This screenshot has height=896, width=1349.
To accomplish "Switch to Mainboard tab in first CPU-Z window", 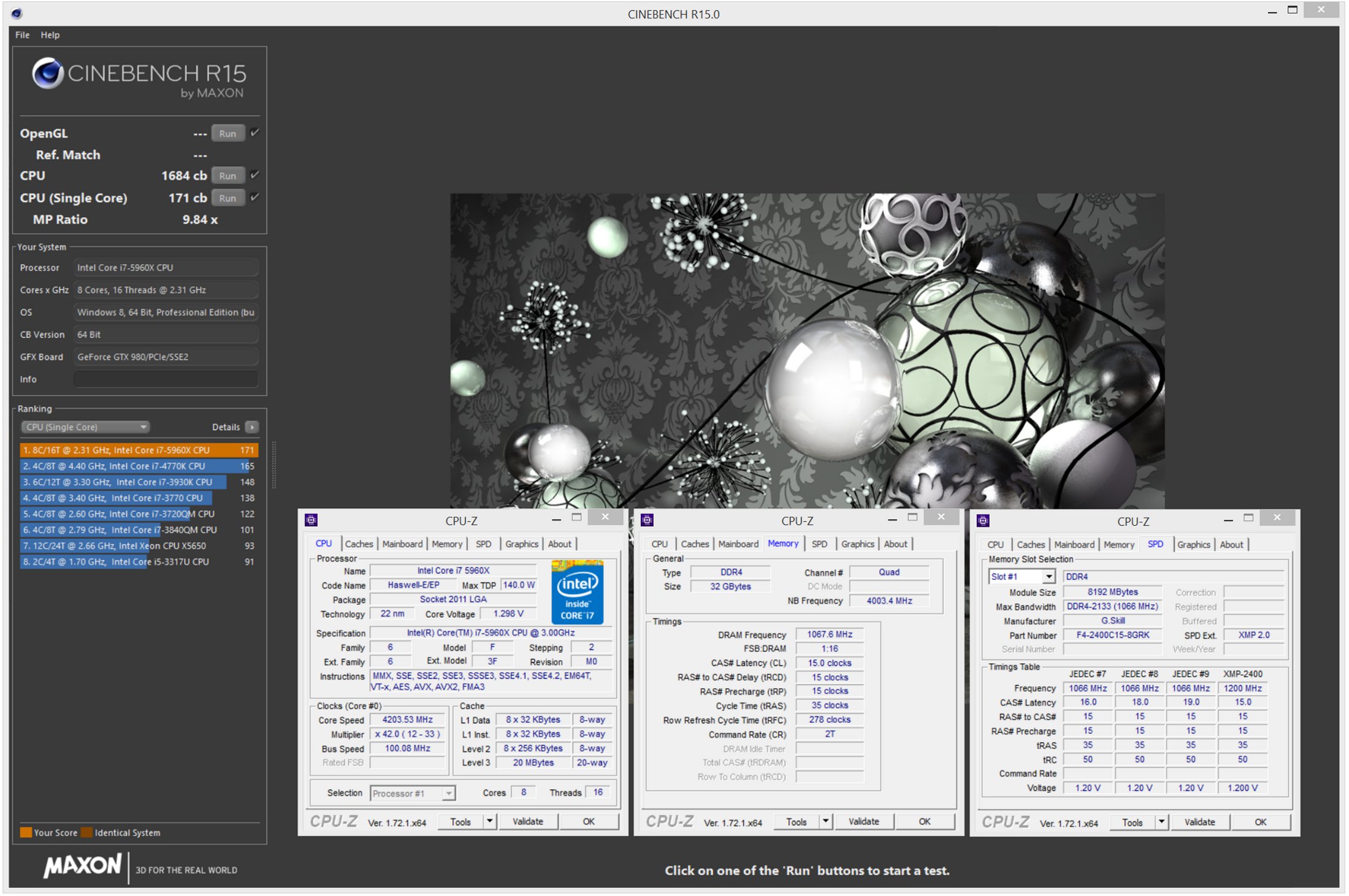I will [402, 544].
